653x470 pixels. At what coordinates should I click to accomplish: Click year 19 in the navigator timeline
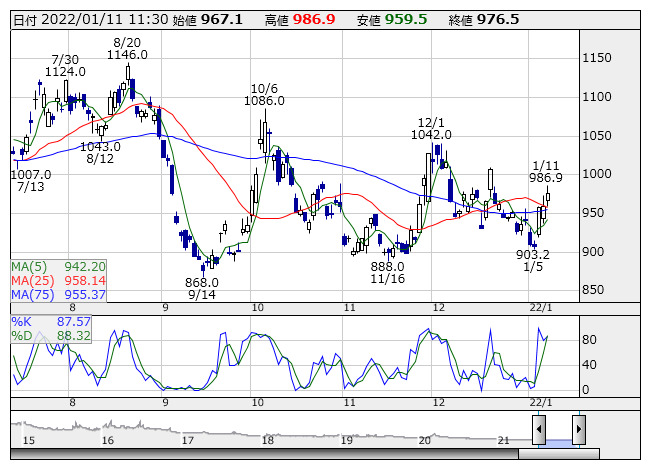click(x=347, y=440)
